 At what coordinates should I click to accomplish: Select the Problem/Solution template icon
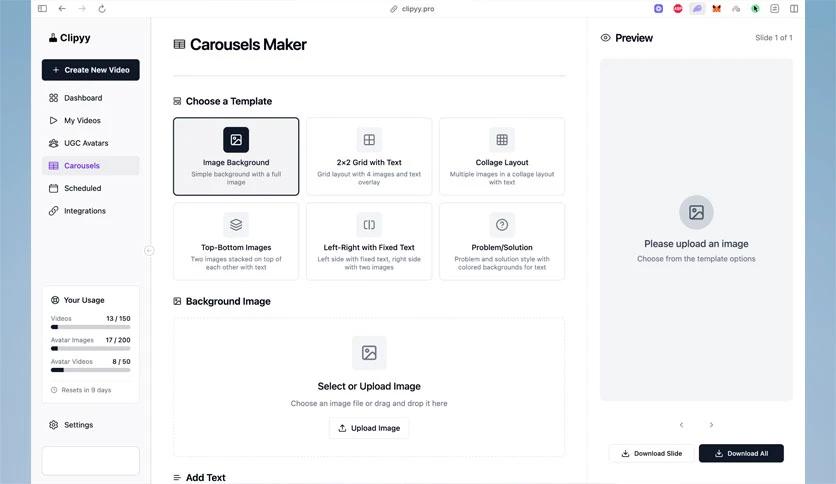click(502, 225)
